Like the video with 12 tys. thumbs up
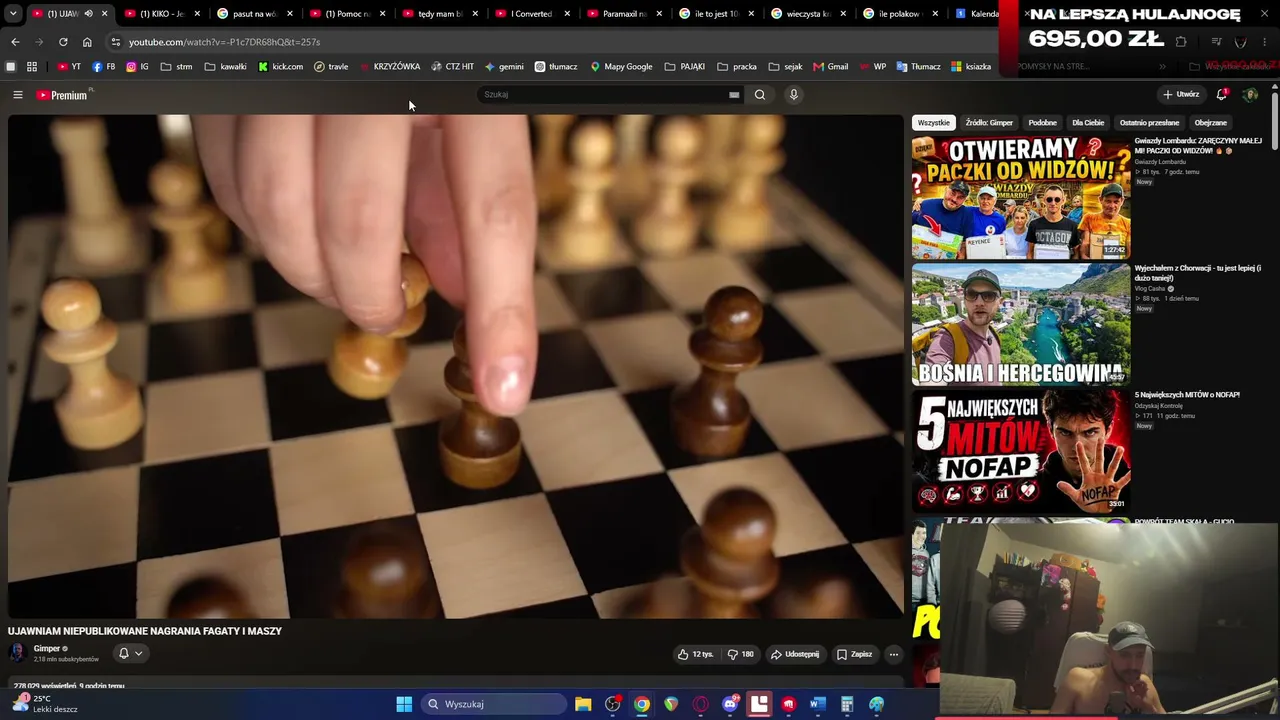This screenshot has height=720, width=1280. 695,654
